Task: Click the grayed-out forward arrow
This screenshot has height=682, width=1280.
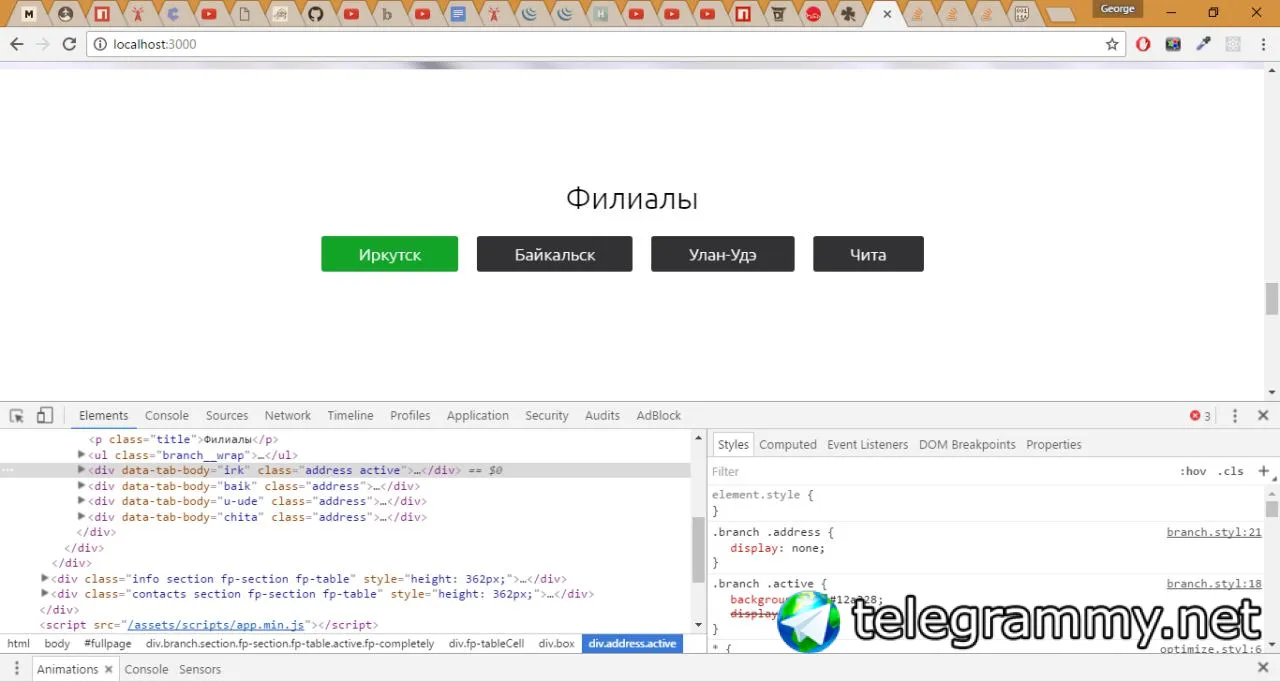Action: 42,44
